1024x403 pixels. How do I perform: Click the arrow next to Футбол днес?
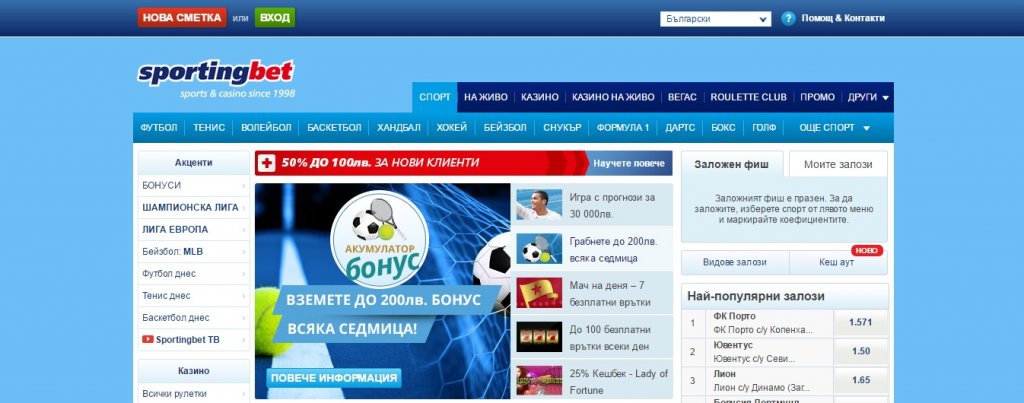[244, 274]
